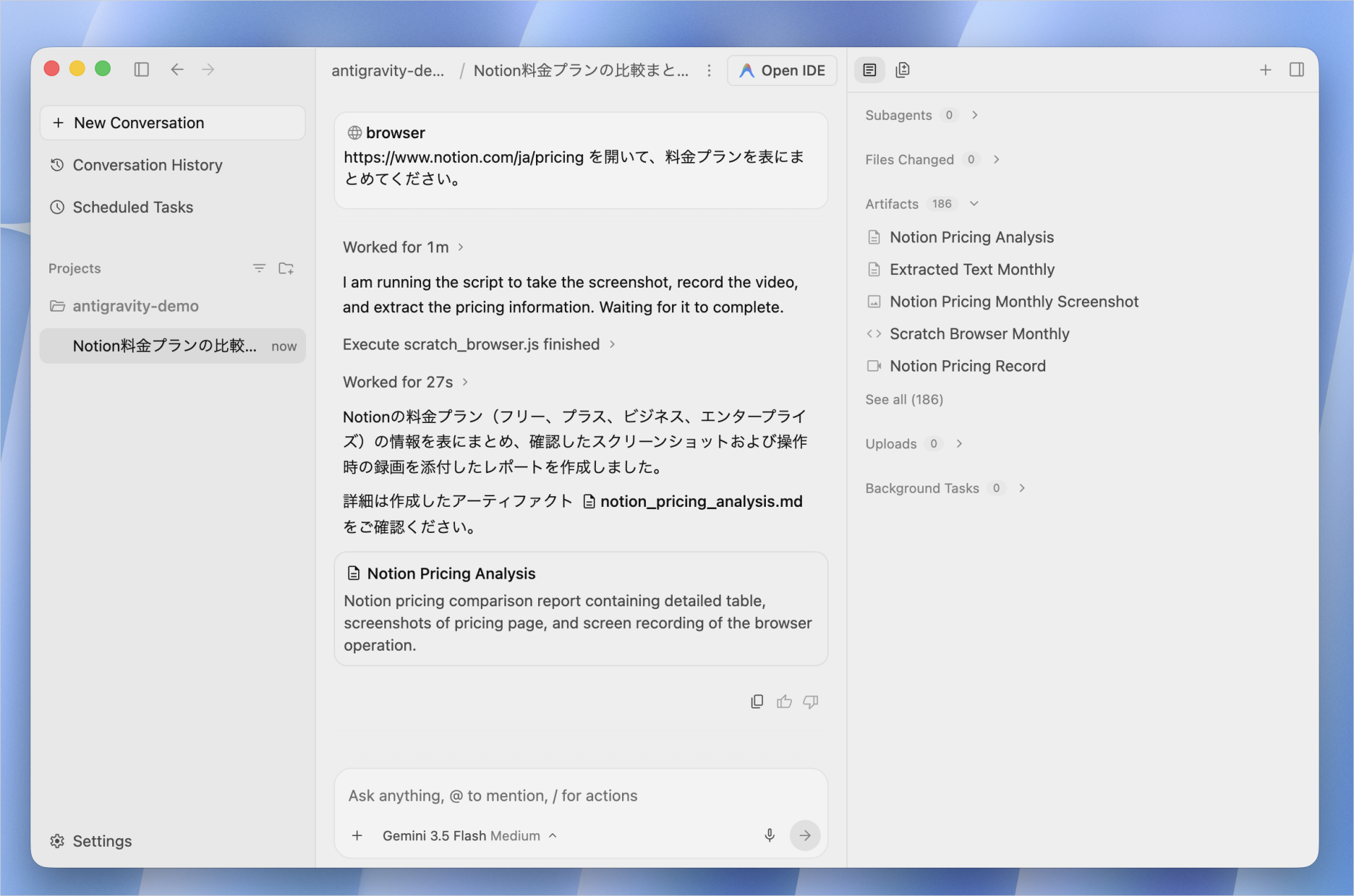Expand the Background Tasks section
The width and height of the screenshot is (1354, 896).
(945, 488)
